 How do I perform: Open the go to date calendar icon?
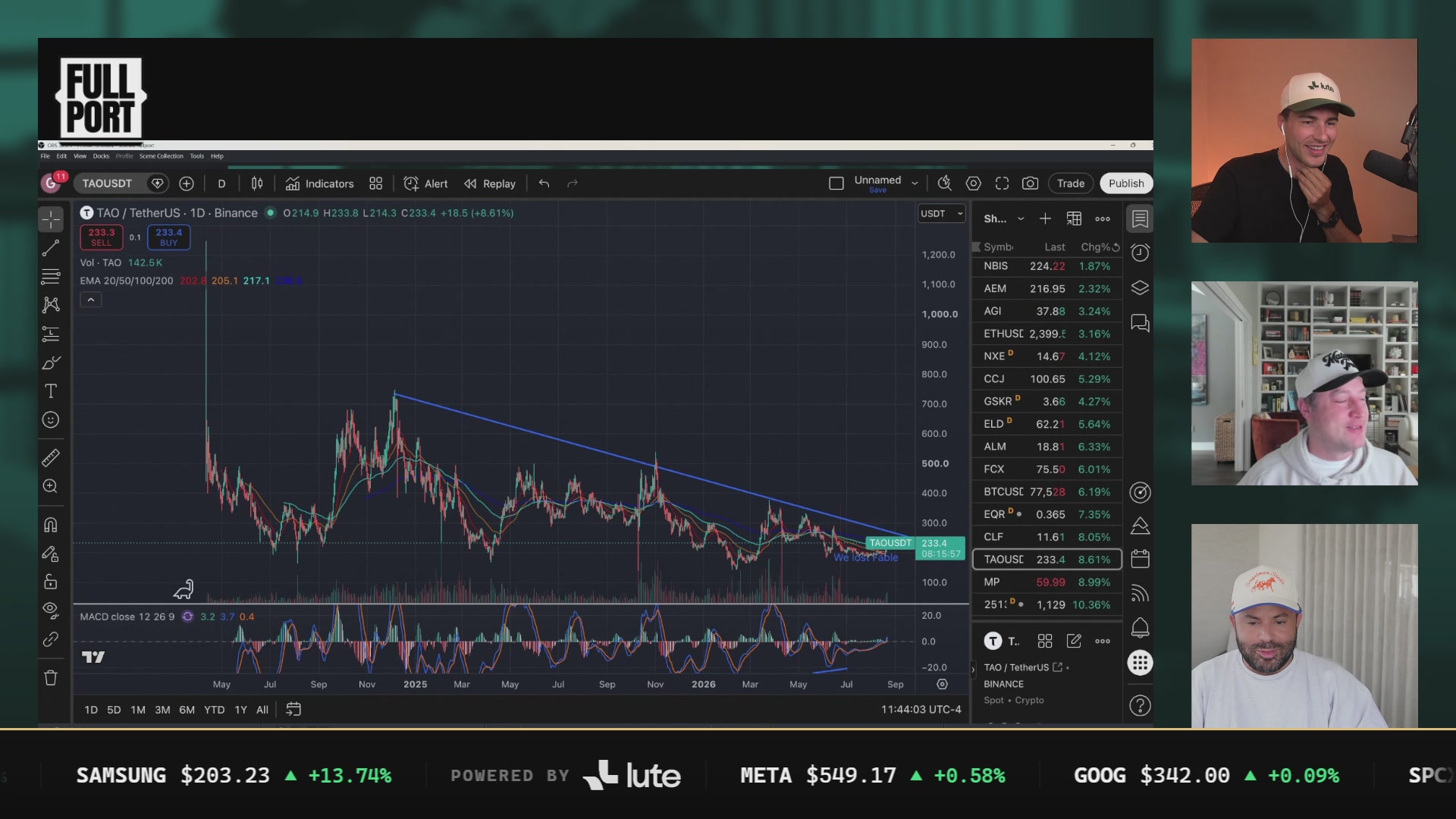coord(293,710)
